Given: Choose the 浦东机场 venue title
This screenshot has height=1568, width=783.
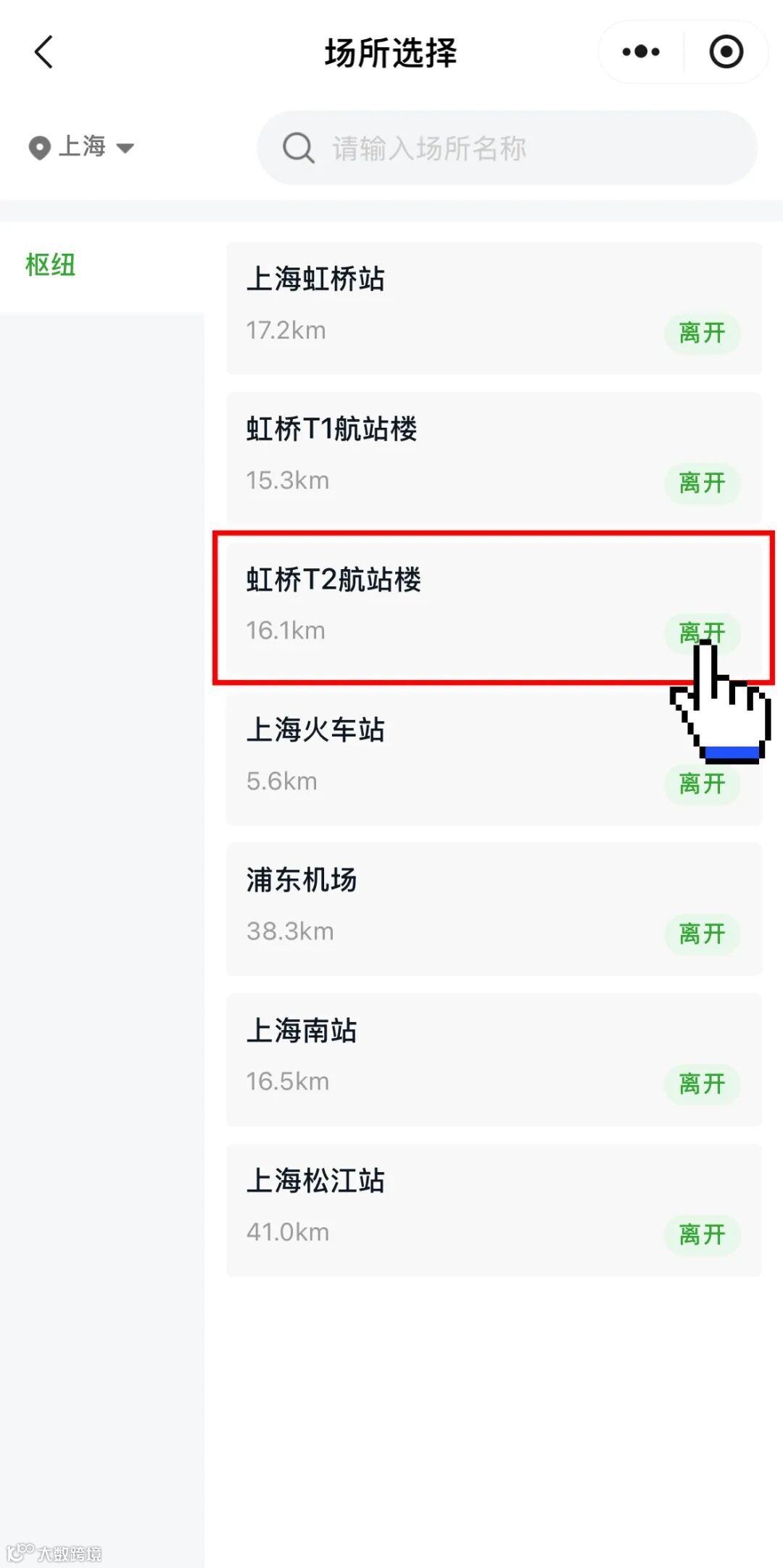Looking at the screenshot, I should 302,879.
